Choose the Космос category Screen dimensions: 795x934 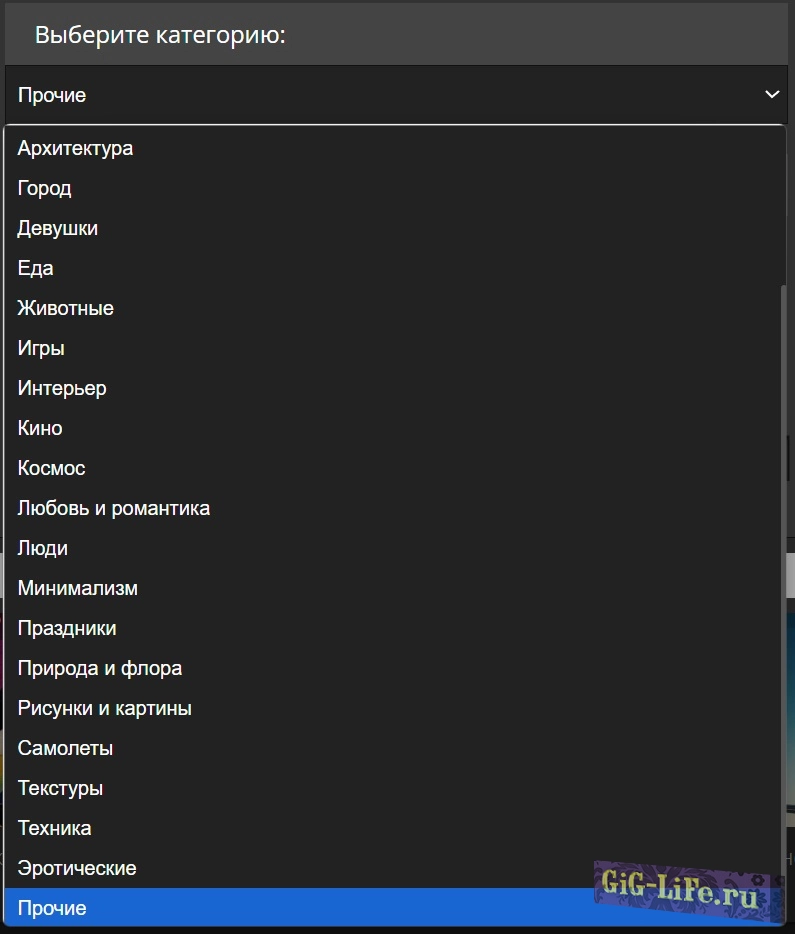tap(52, 468)
